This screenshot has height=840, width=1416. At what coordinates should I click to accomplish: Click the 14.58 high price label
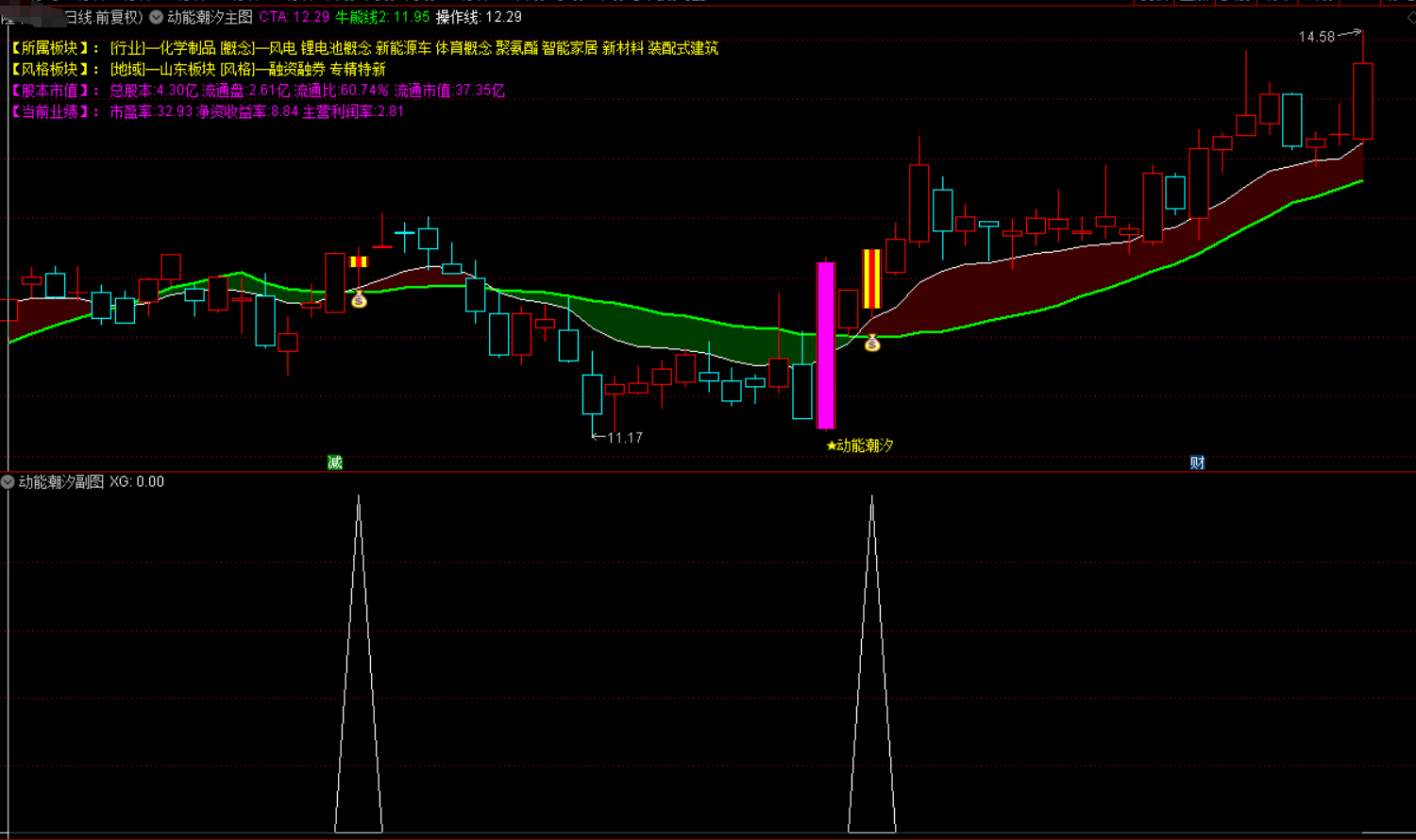(1317, 37)
